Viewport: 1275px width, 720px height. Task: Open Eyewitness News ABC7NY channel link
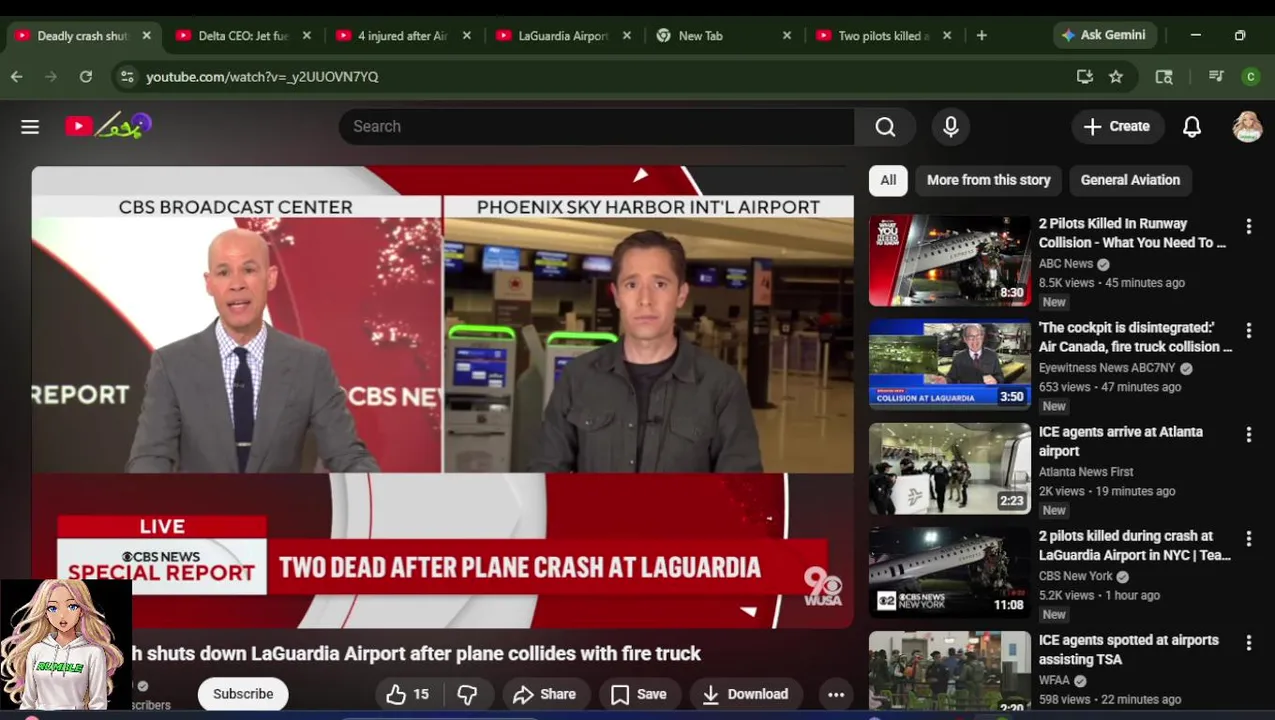tap(1107, 368)
